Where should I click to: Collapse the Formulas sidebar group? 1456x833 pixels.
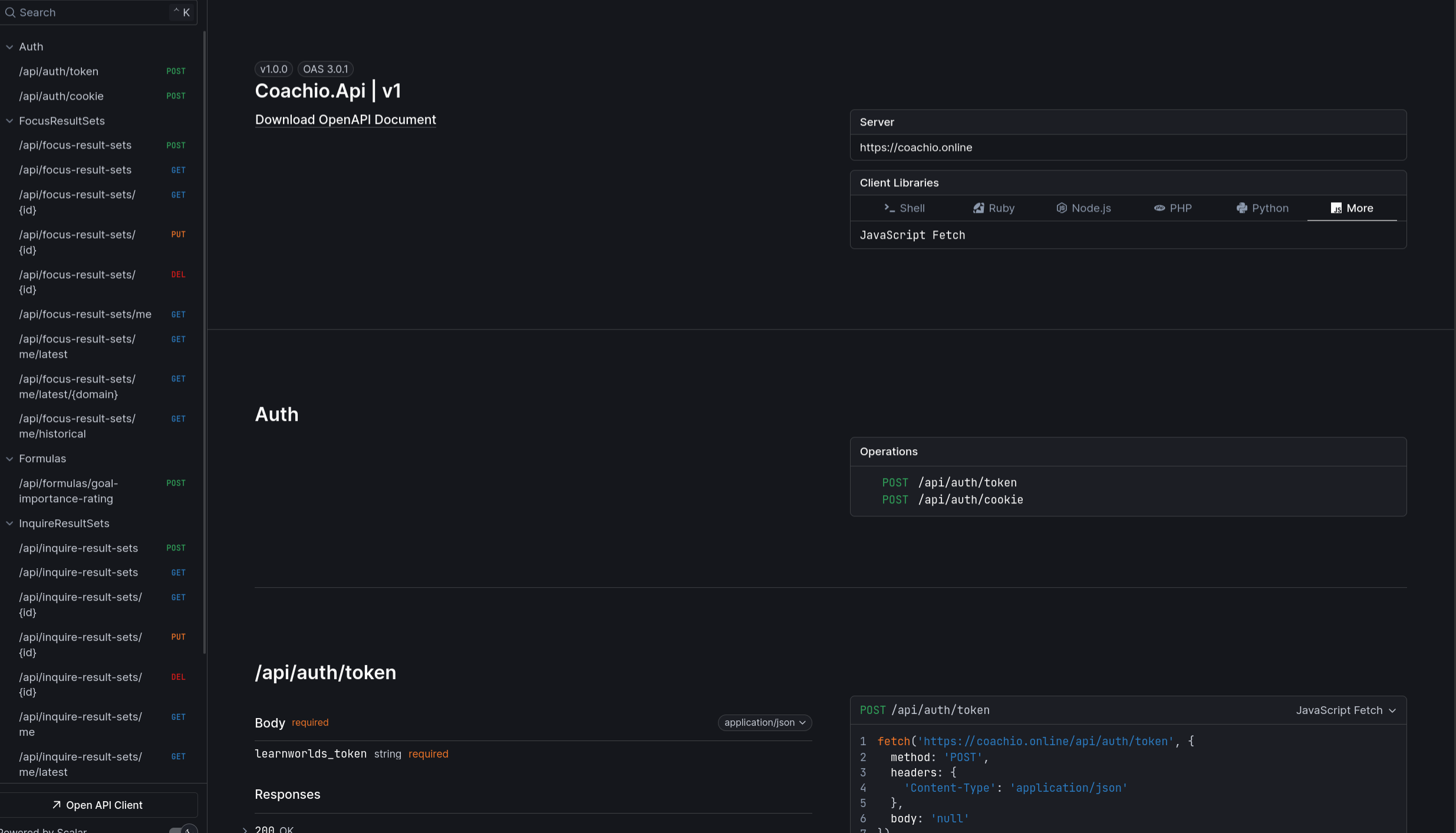(9, 459)
